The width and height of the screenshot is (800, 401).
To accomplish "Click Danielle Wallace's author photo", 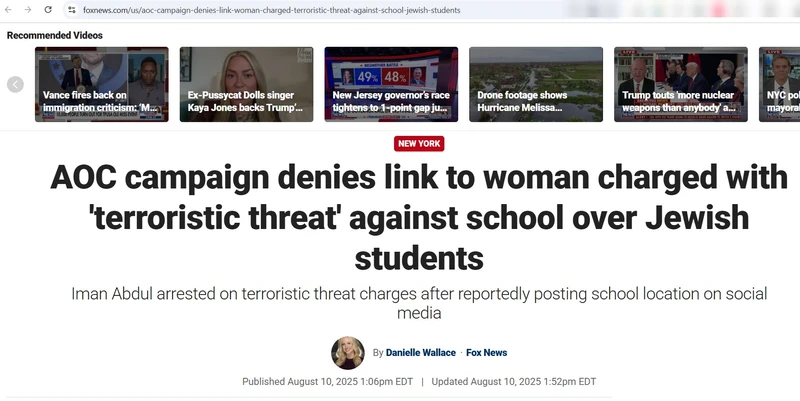I will tap(348, 353).
